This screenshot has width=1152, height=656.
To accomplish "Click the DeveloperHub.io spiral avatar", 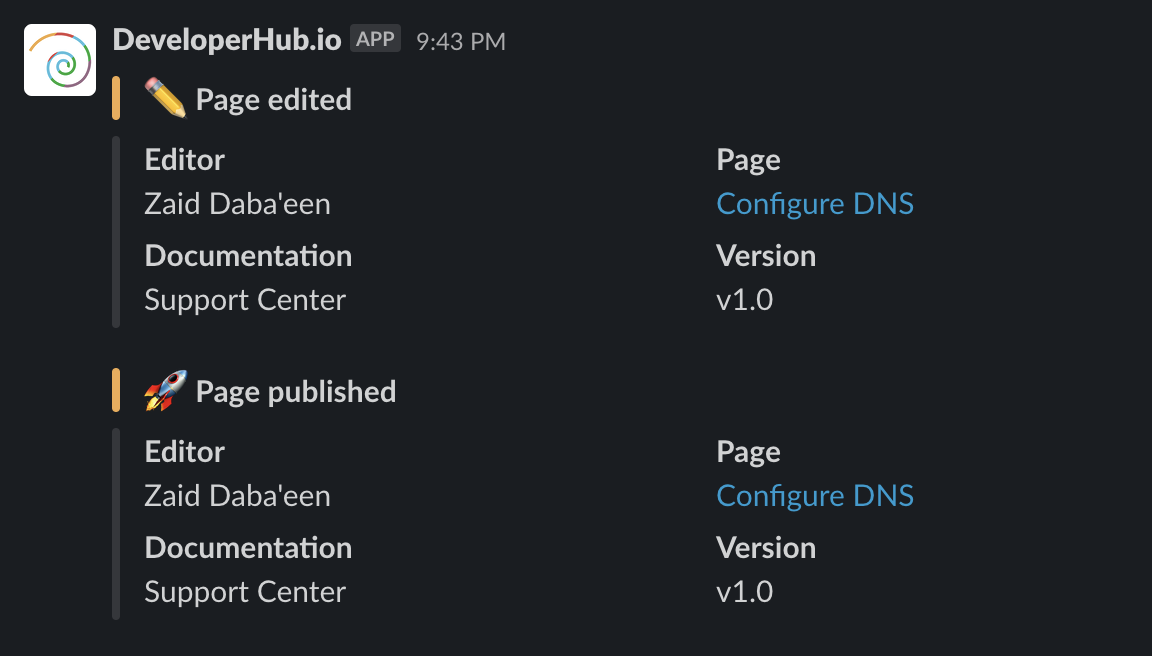I will tap(60, 60).
